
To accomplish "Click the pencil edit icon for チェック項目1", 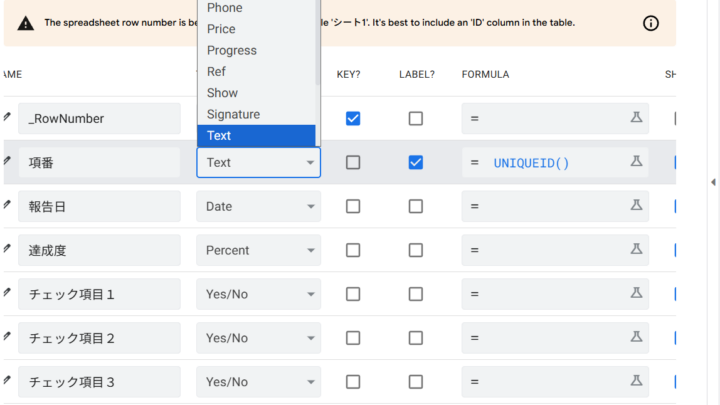I will [x=8, y=294].
